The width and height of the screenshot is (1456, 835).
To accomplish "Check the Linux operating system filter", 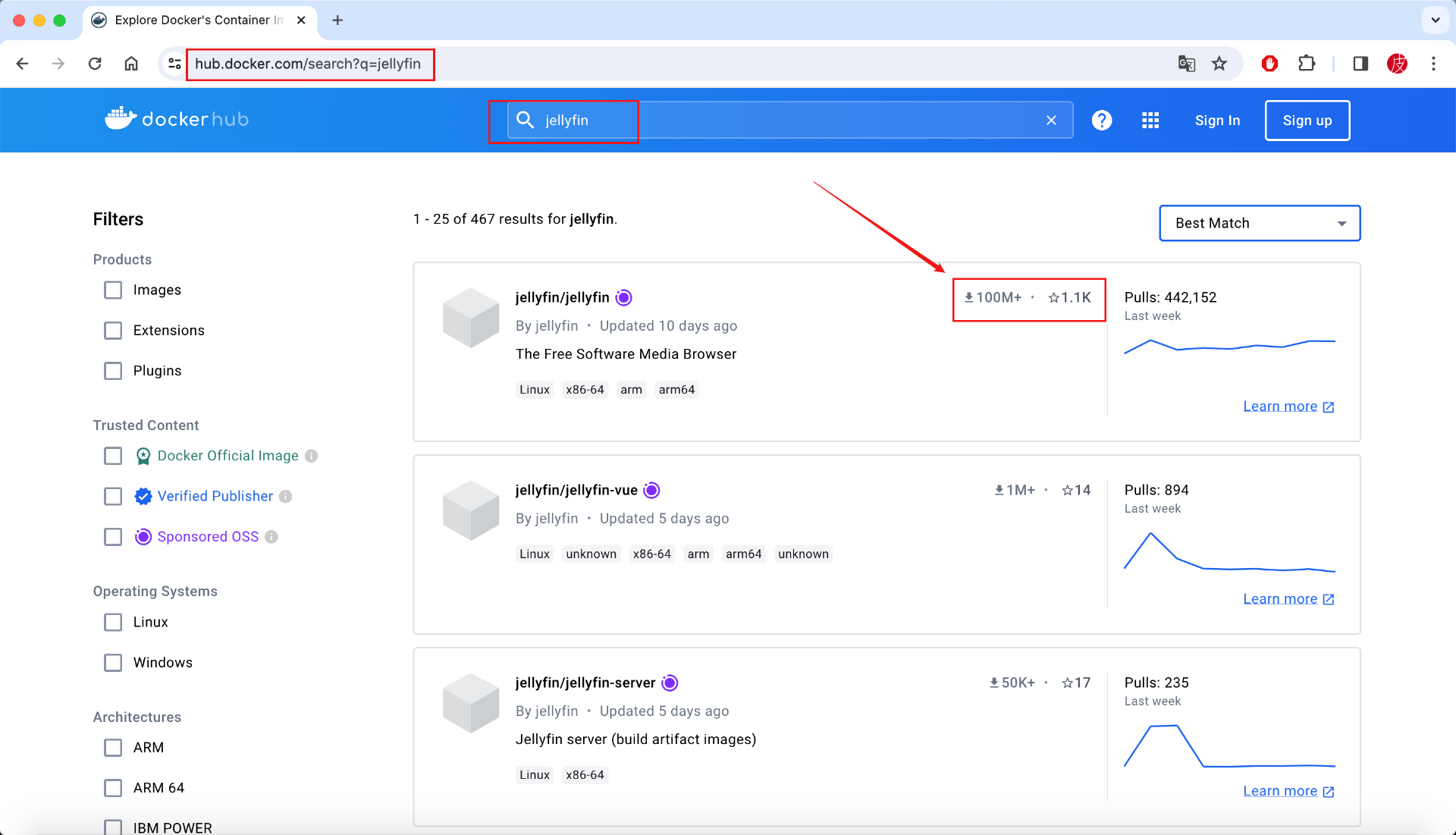I will coord(112,622).
